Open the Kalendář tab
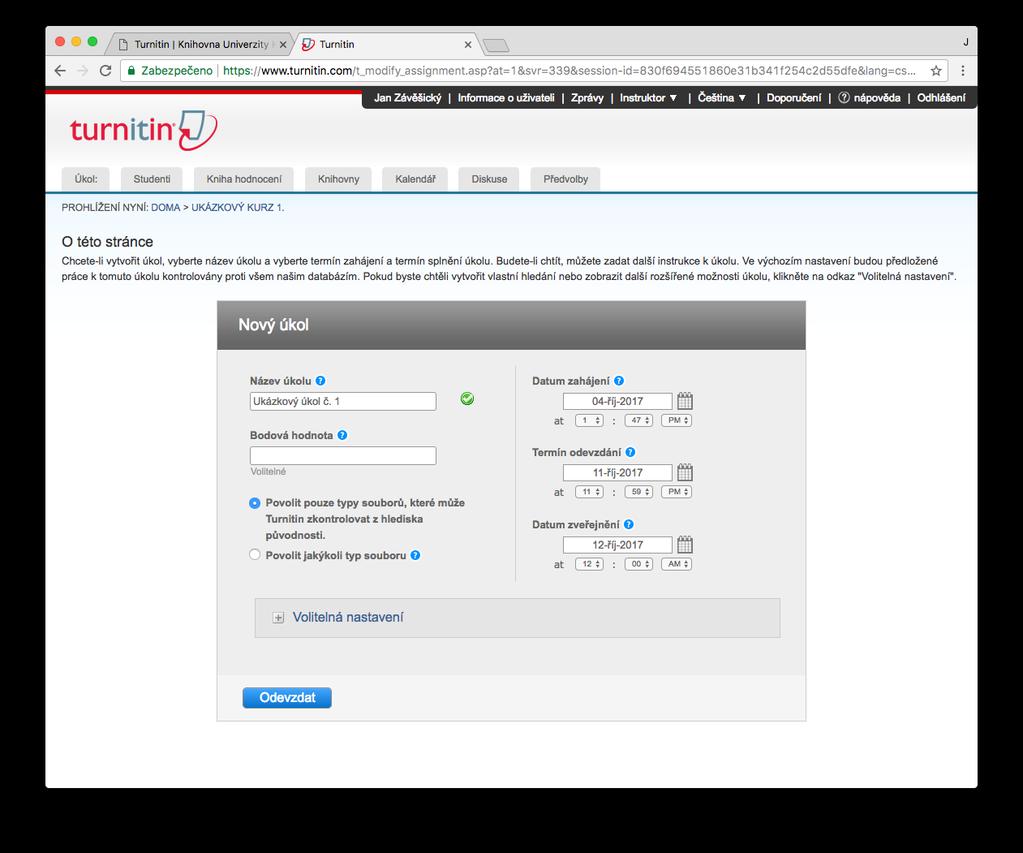 point(415,179)
